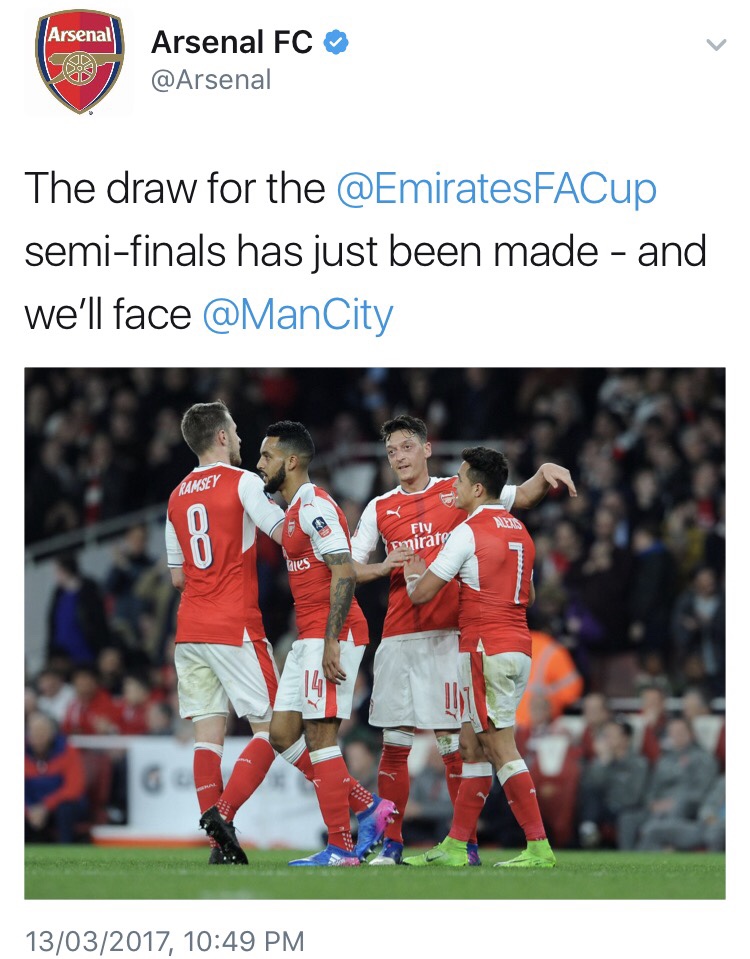750x959 pixels.
Task: Click the tweet timestamp 13/03/2017, 10:49 PM
Action: tap(165, 940)
